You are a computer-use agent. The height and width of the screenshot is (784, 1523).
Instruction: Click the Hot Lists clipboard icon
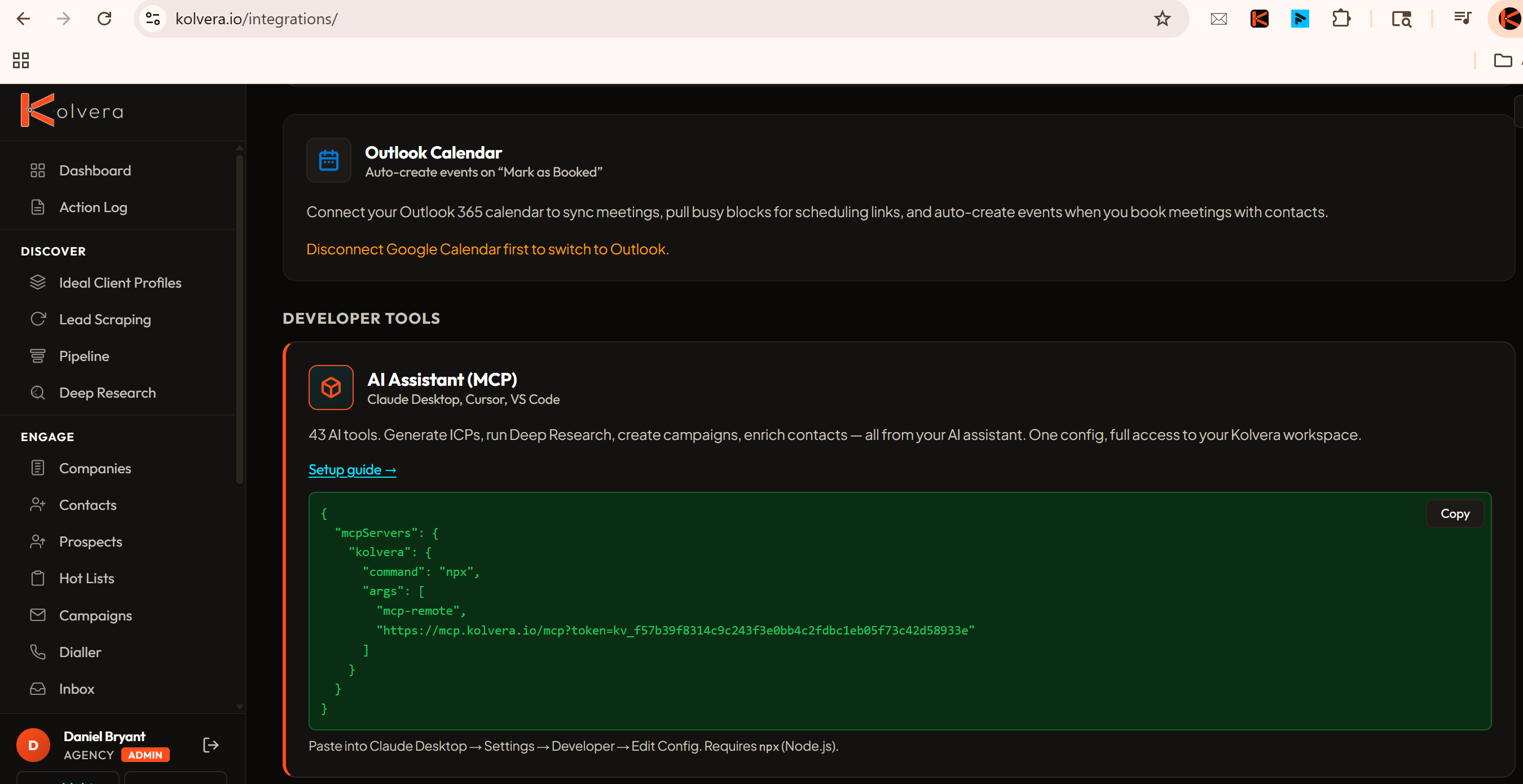click(38, 578)
